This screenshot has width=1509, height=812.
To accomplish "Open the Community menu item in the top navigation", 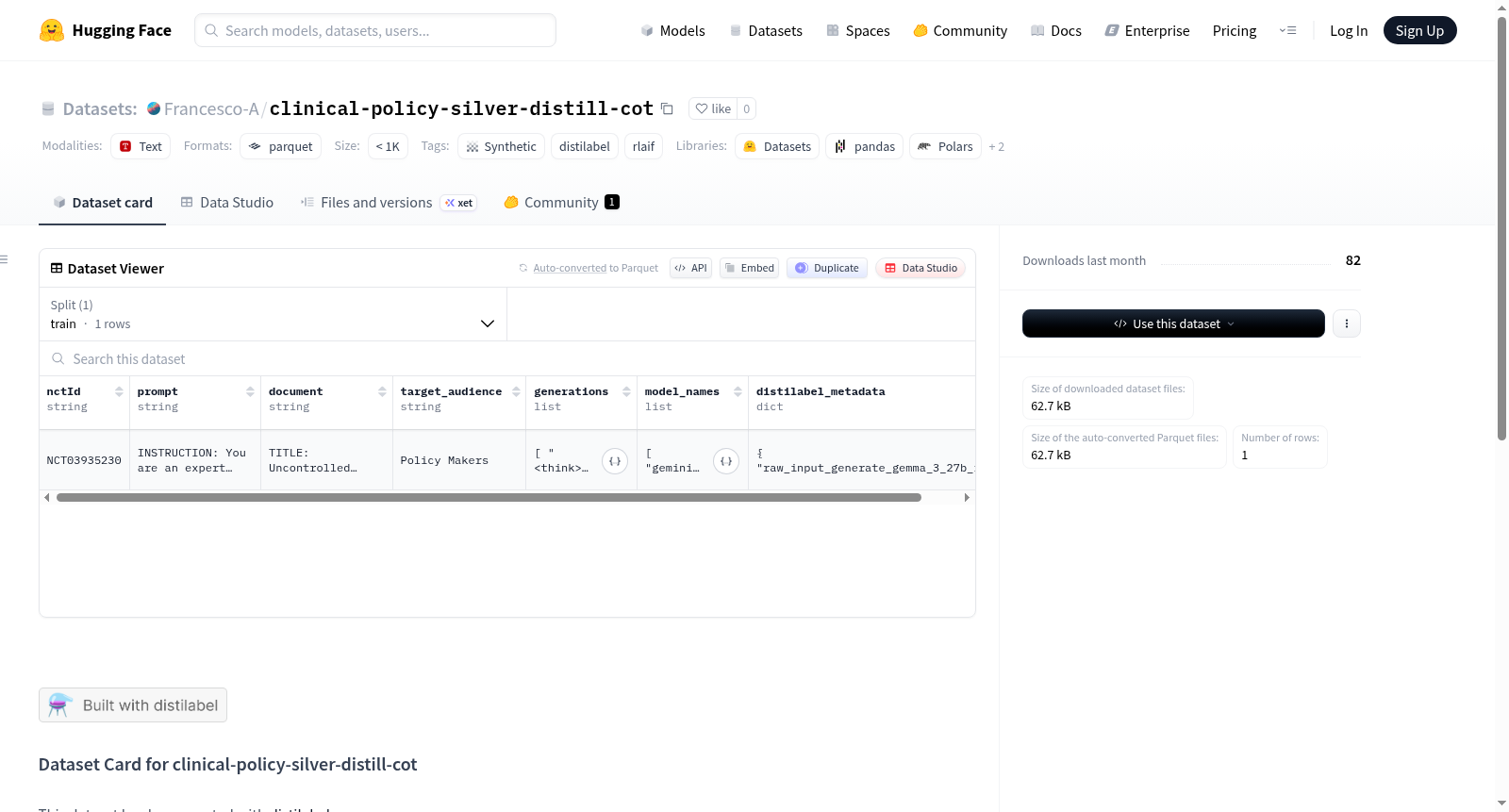I will point(960,30).
